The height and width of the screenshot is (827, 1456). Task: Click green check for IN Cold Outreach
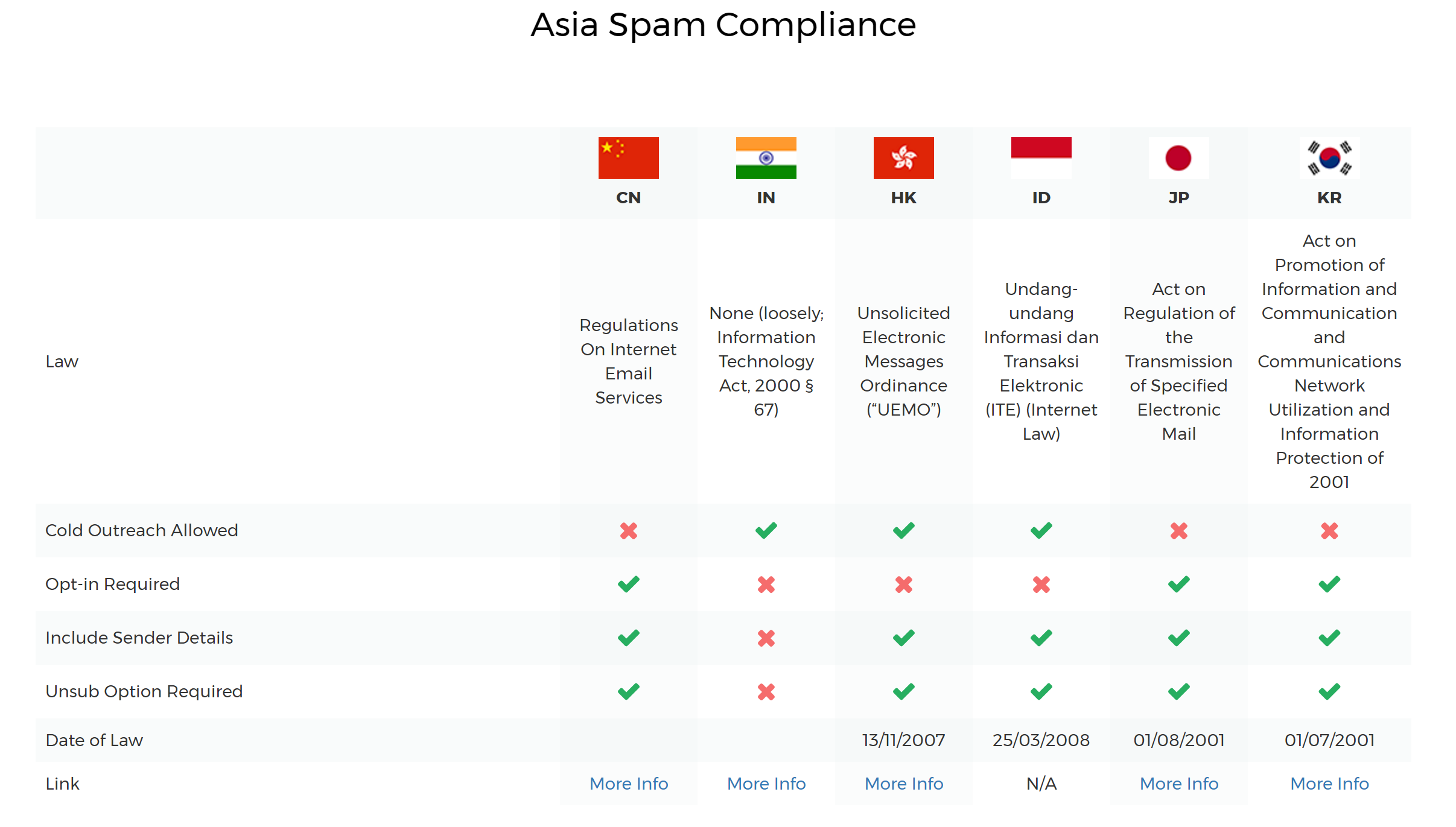point(766,531)
